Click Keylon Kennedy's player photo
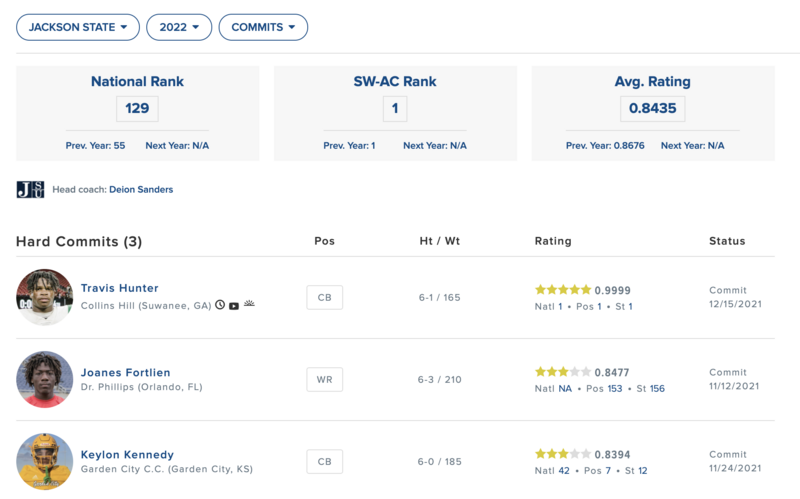 (x=45, y=461)
